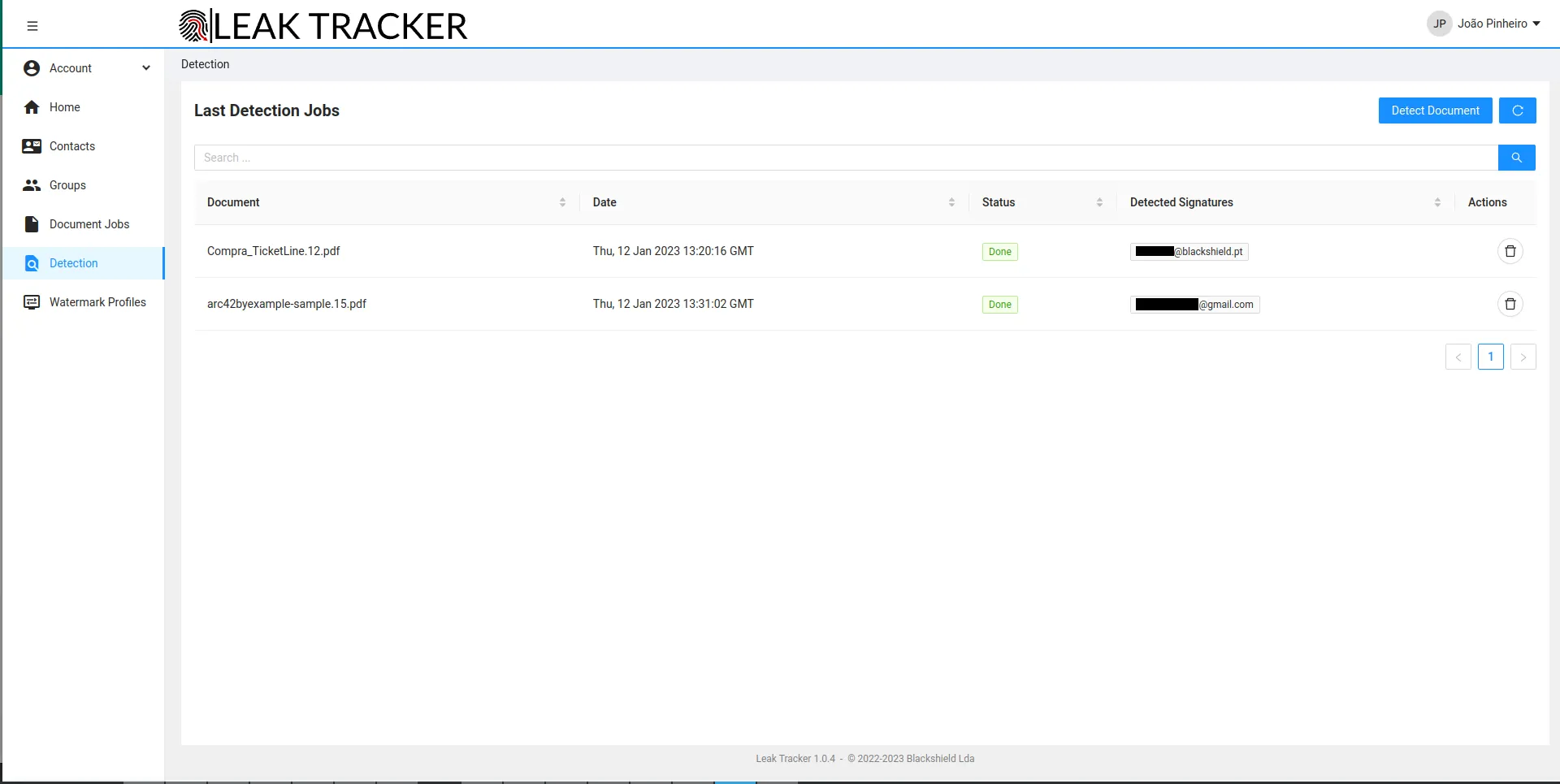The height and width of the screenshot is (784, 1560).
Task: Click the Detected Signatures column header
Action: click(x=1181, y=202)
